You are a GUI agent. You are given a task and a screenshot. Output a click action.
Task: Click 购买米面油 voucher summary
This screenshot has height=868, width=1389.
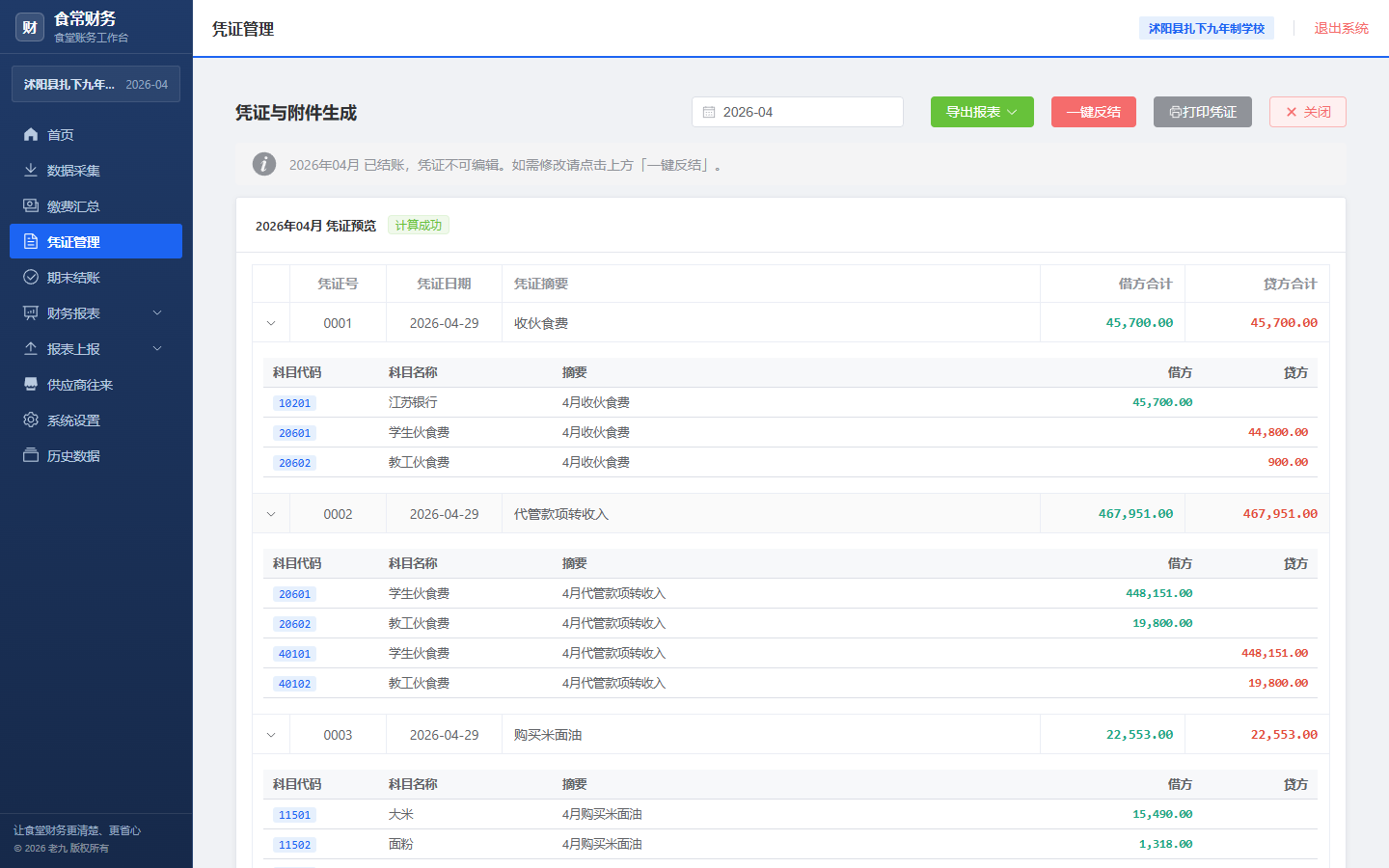pos(548,735)
